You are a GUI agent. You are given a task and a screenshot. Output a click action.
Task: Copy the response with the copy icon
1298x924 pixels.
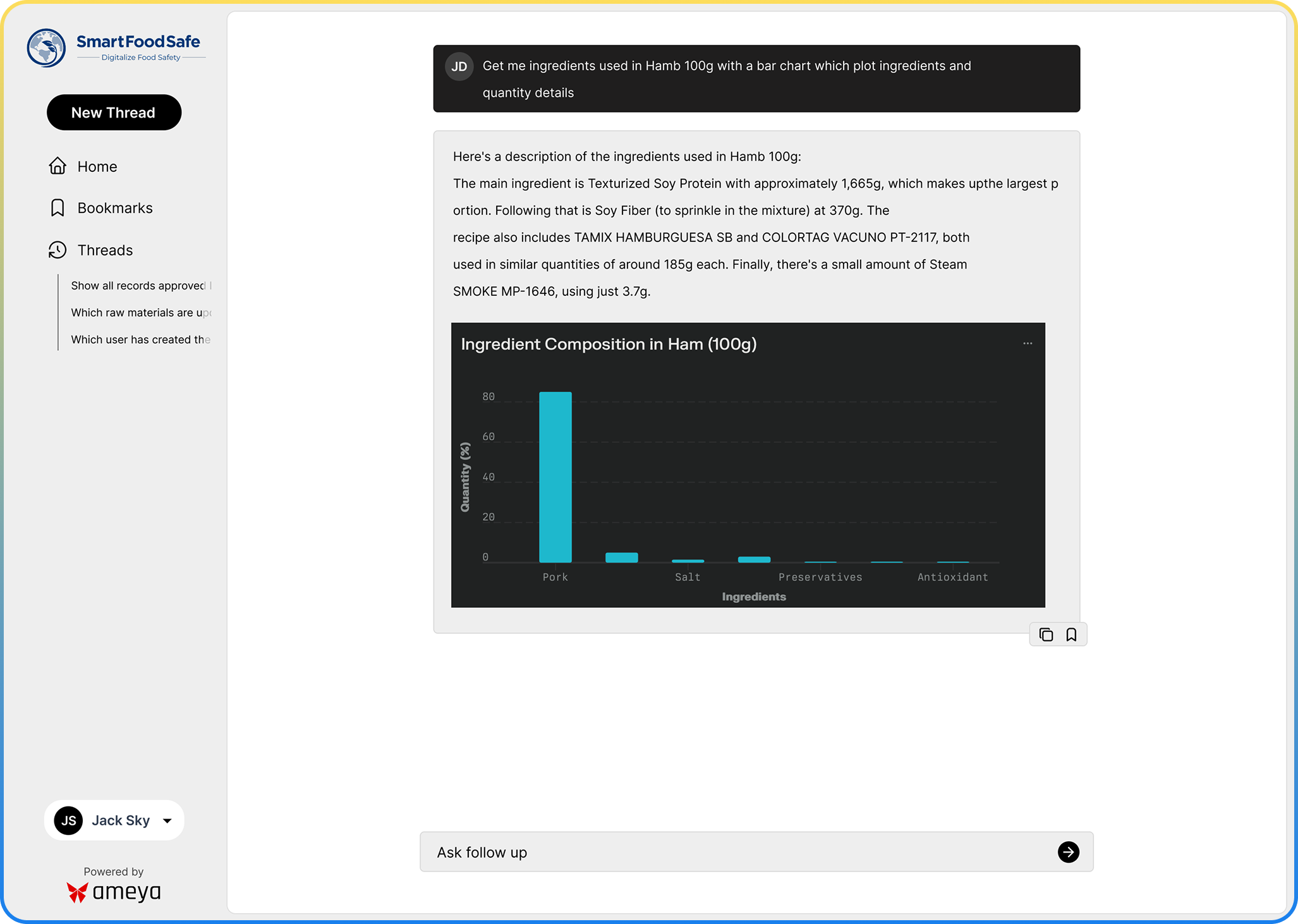pos(1046,635)
